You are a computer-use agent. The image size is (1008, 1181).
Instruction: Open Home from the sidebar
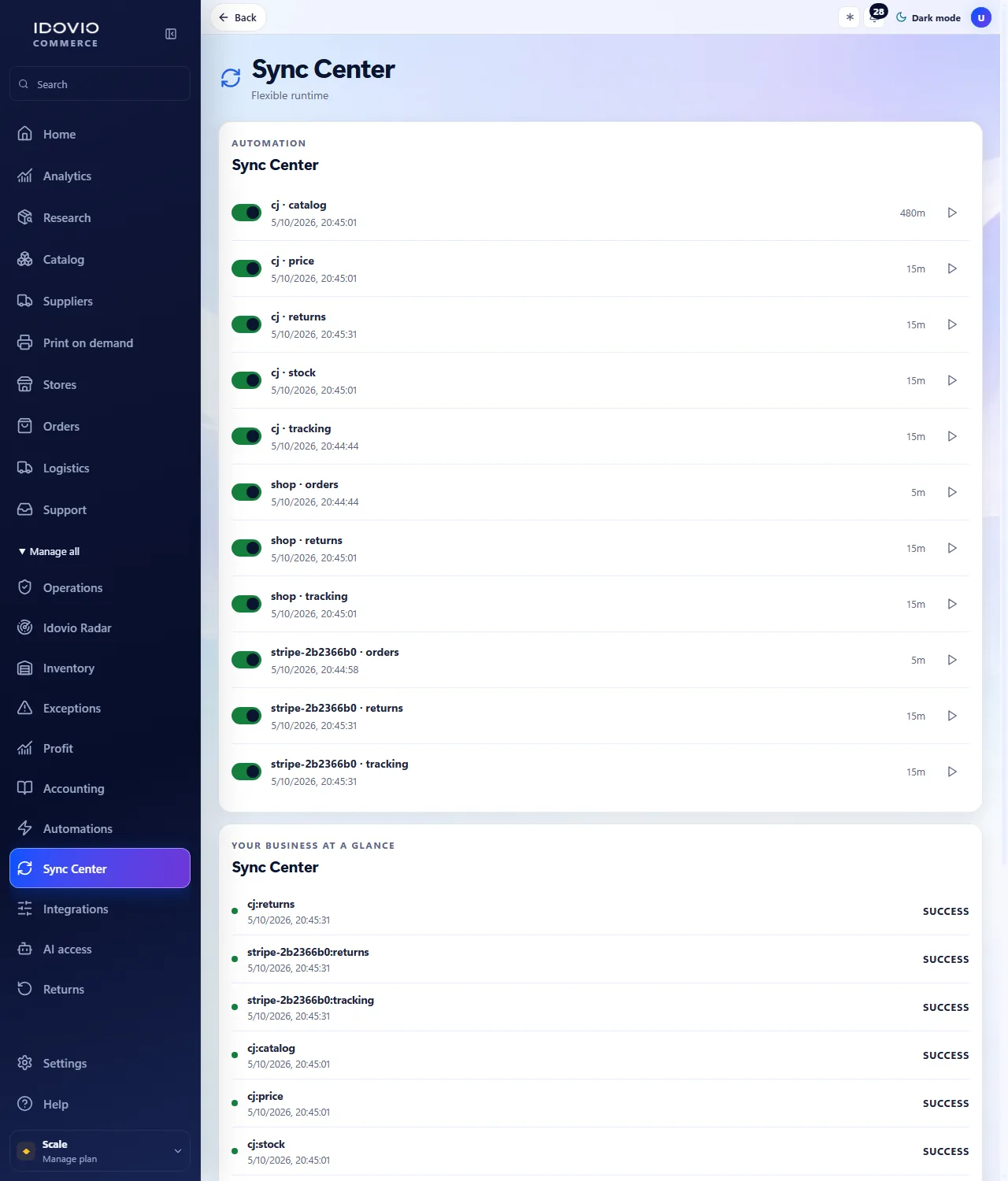(x=100, y=134)
